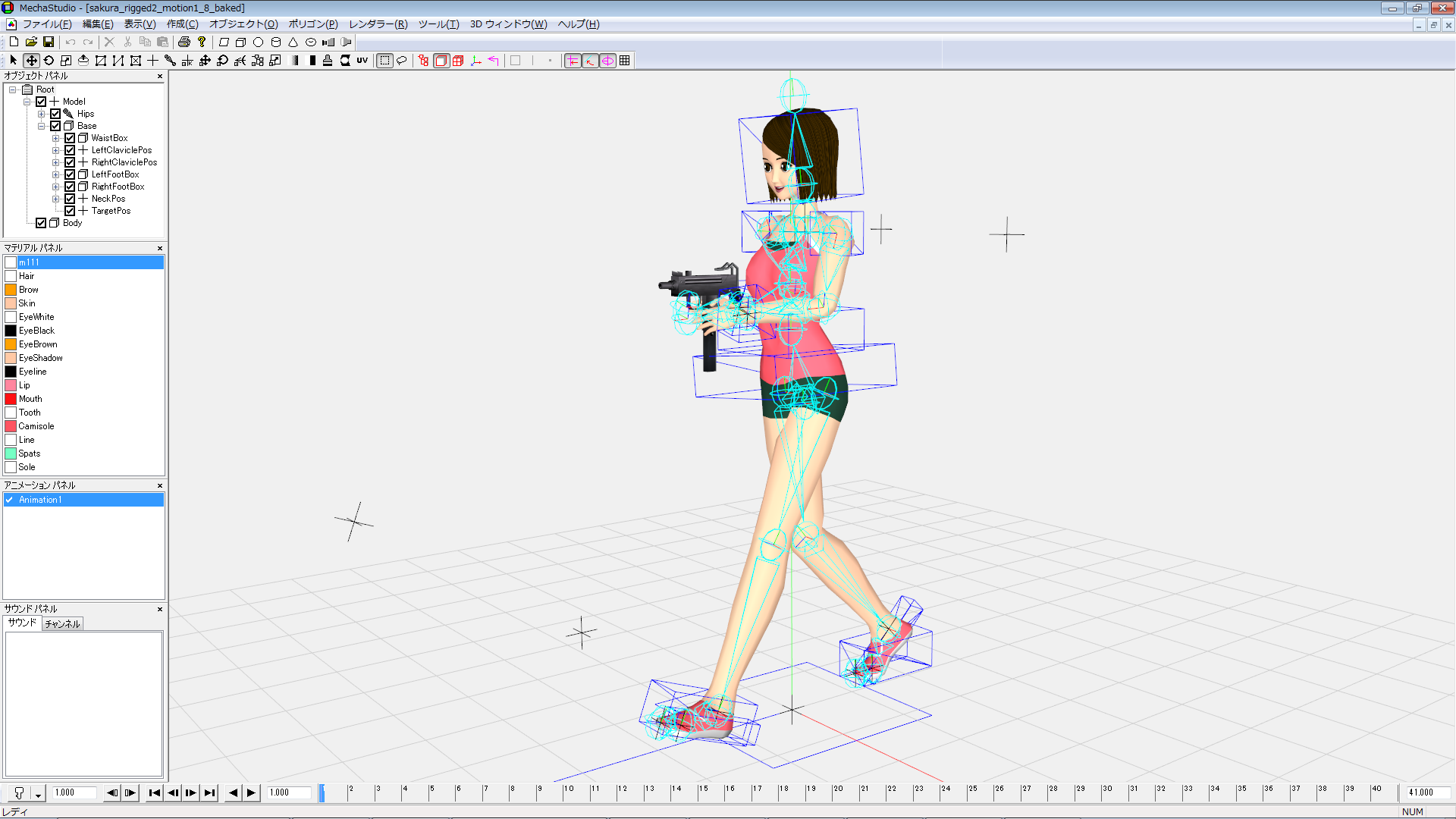The width and height of the screenshot is (1456, 819).
Task: Click the UV tool icon
Action: [362, 61]
